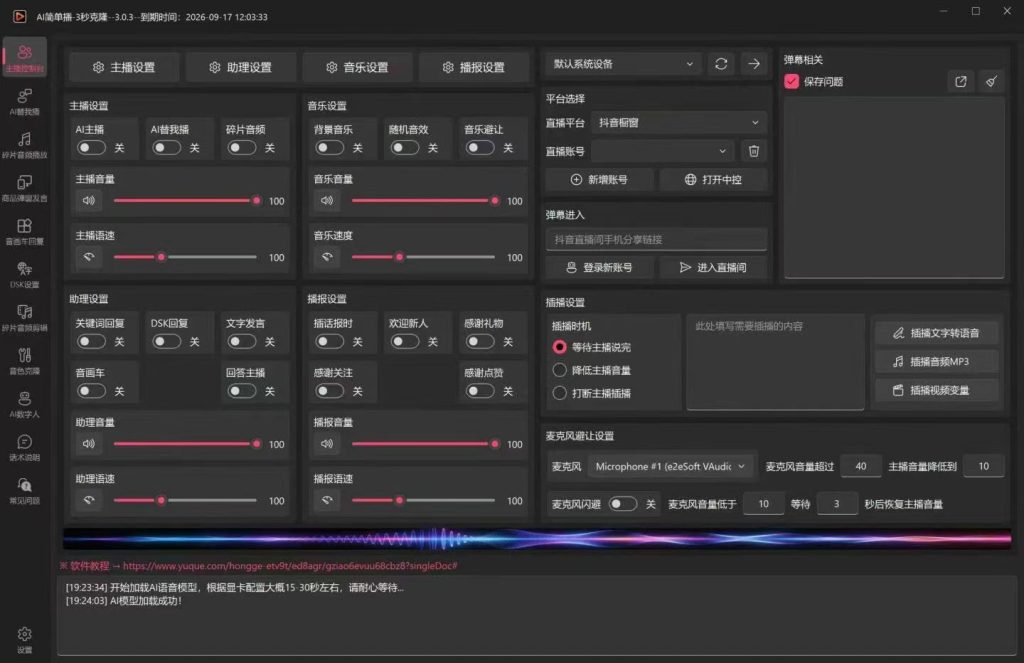Click the 主播音量 speaker mute icon
The image size is (1024, 663).
pyautogui.click(x=89, y=201)
